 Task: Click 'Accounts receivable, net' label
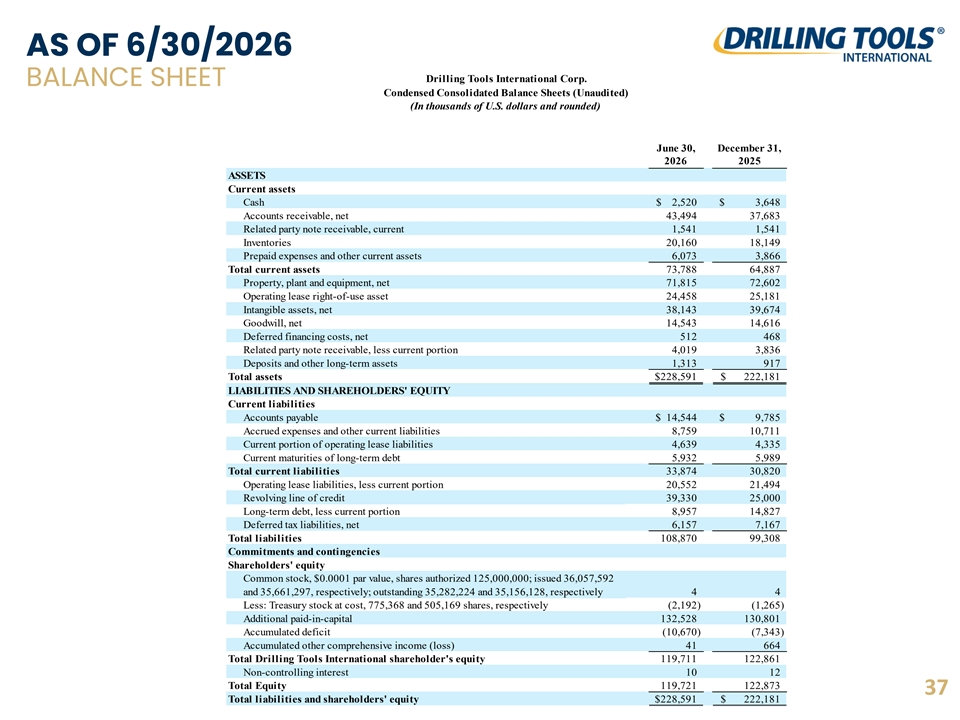click(x=296, y=216)
